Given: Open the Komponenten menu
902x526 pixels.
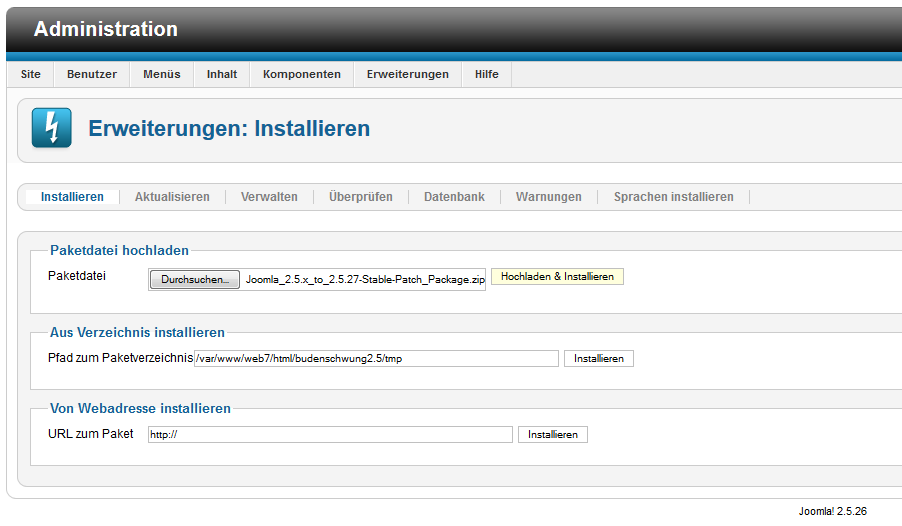Looking at the screenshot, I should coord(302,74).
